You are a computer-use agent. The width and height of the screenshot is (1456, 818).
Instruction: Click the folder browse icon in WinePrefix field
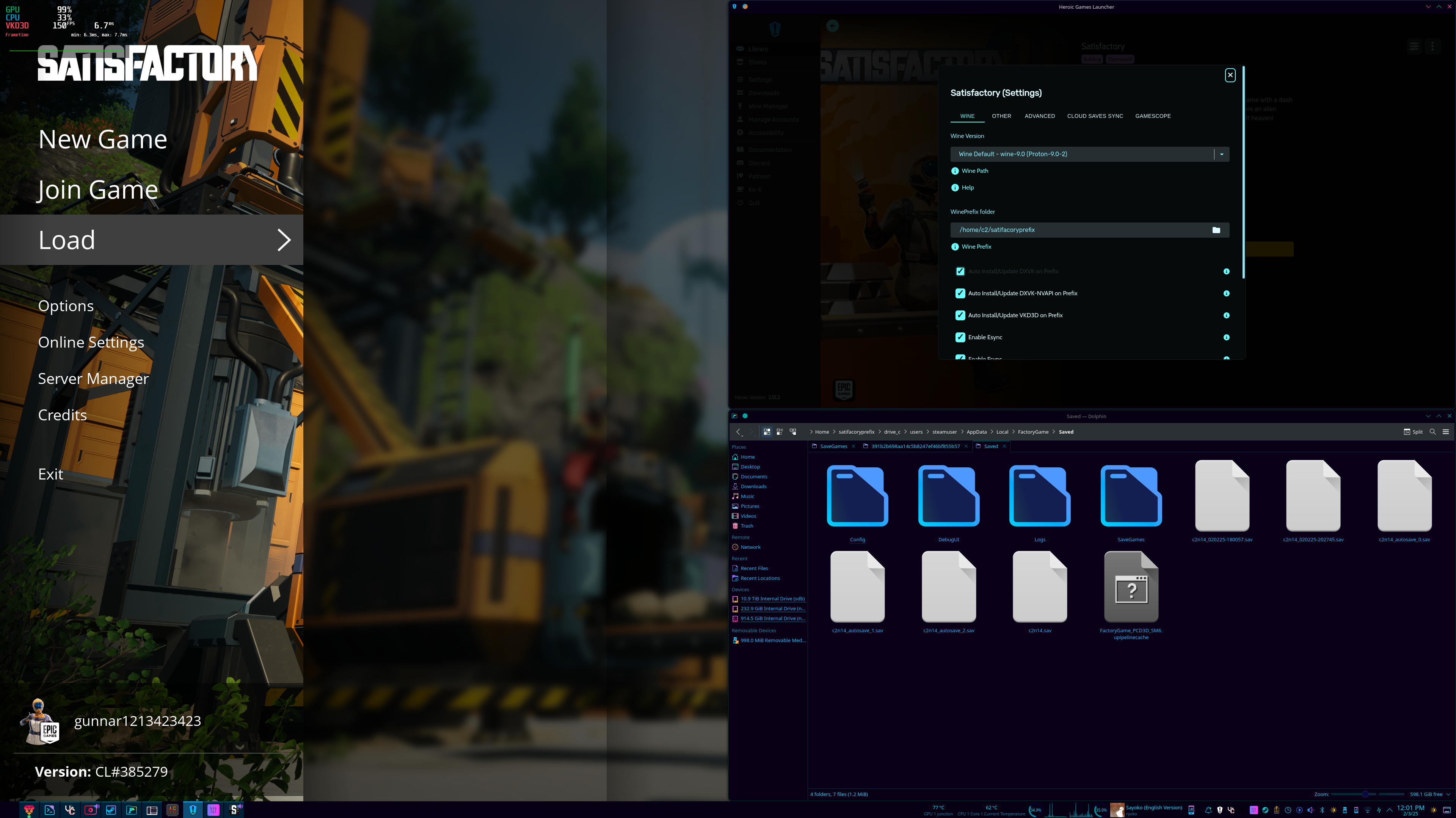point(1216,230)
